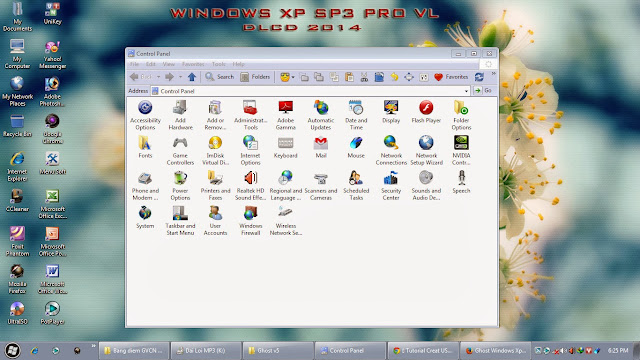Expand the toolbar overflow chevron
This screenshot has width=640, height=360.
493,74
